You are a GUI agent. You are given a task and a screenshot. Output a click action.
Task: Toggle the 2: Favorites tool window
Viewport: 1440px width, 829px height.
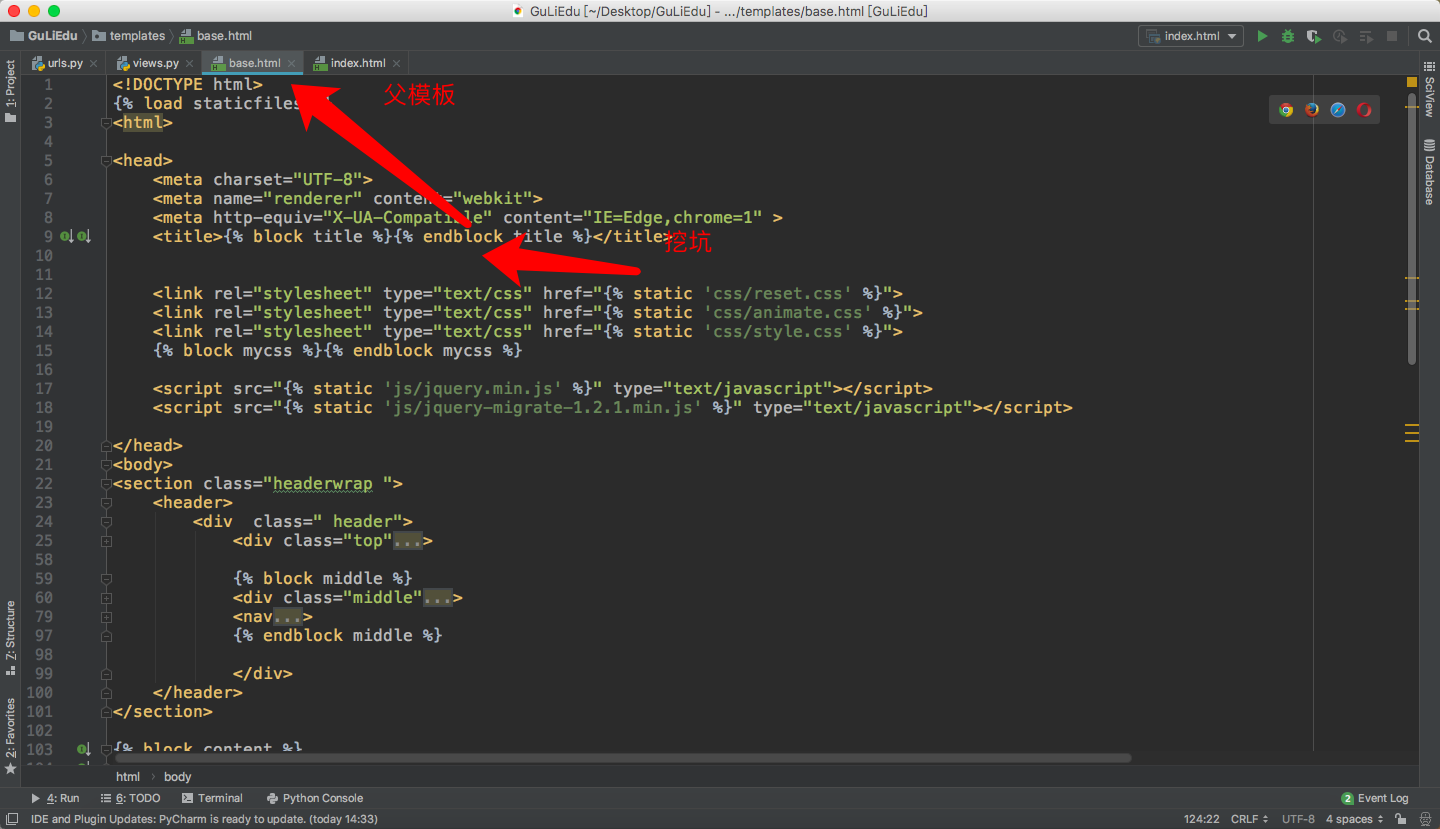(x=10, y=736)
